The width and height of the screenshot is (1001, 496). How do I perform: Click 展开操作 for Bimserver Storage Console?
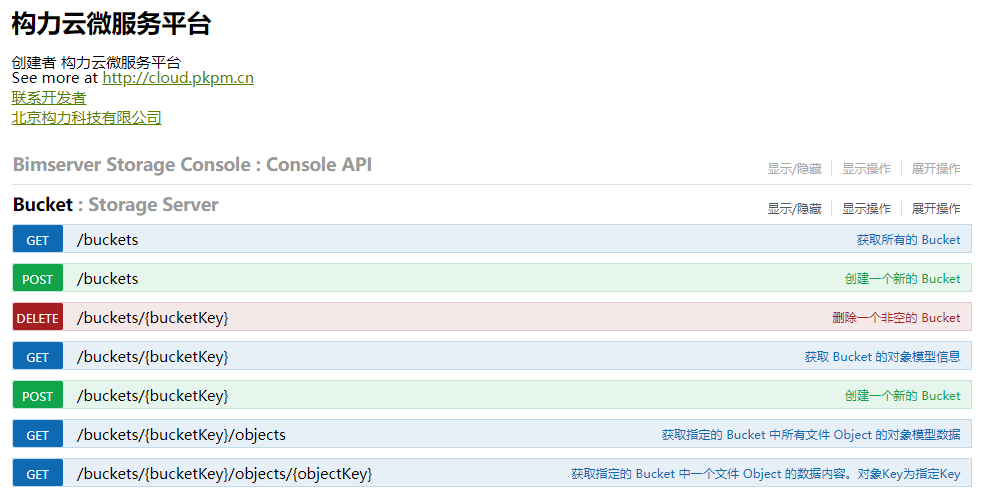(x=936, y=169)
